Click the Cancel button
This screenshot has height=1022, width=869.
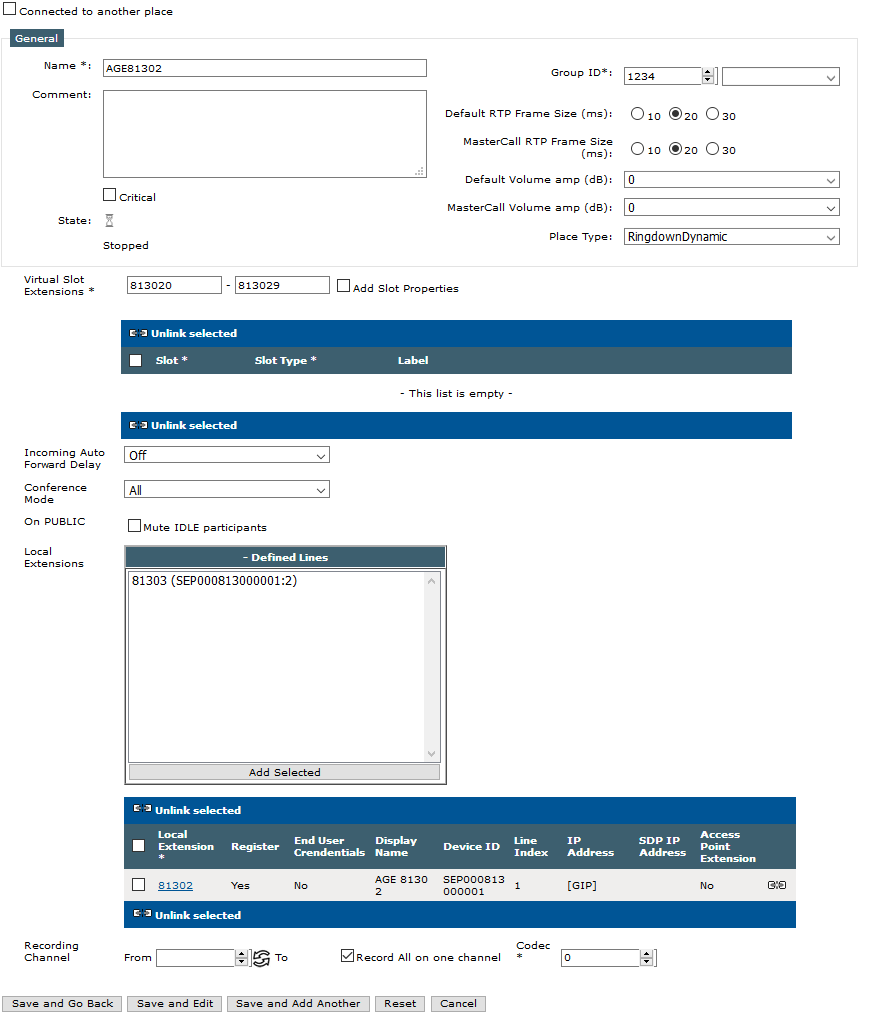coord(458,1004)
